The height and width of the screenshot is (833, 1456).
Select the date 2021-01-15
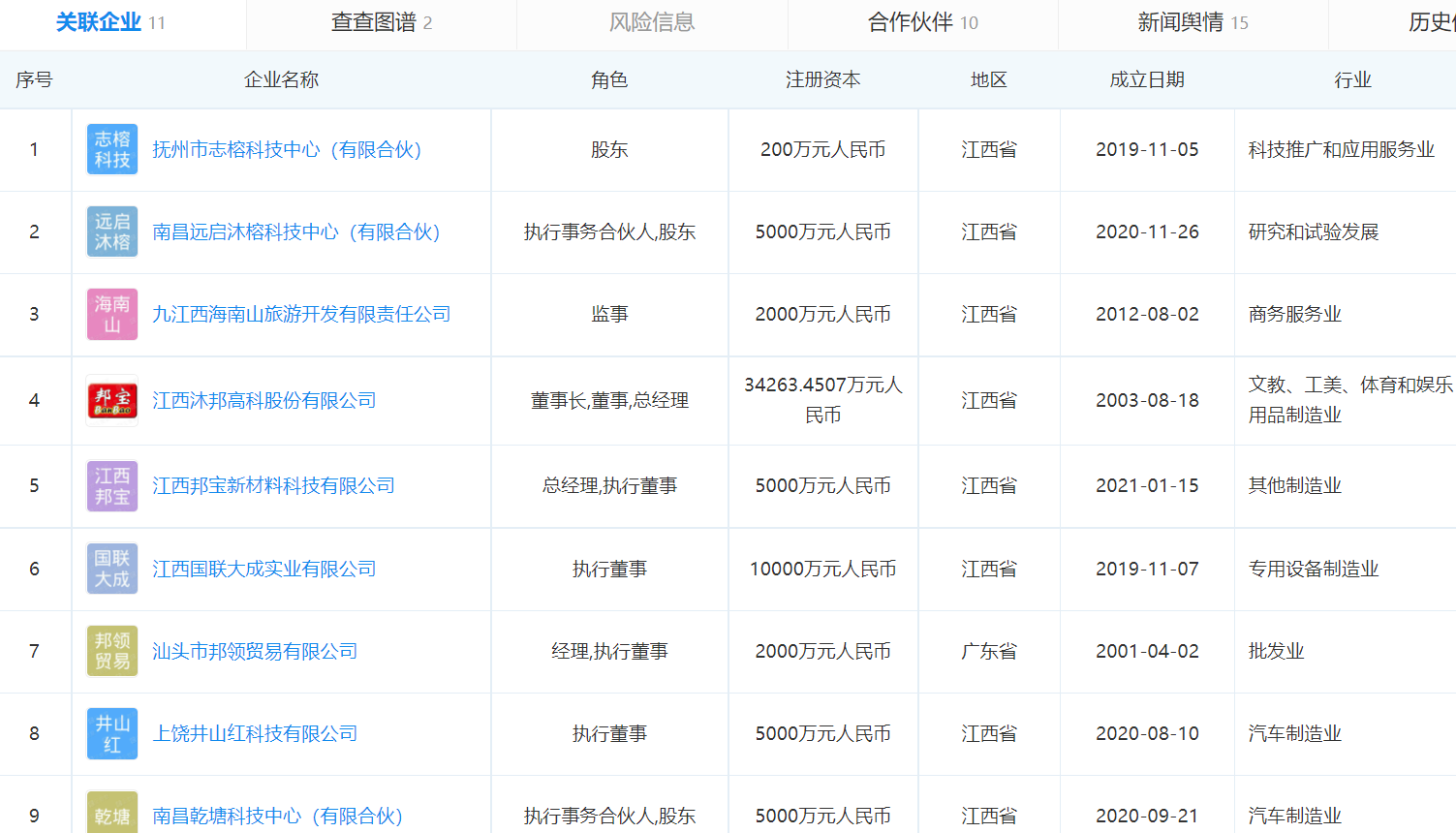click(x=1147, y=486)
